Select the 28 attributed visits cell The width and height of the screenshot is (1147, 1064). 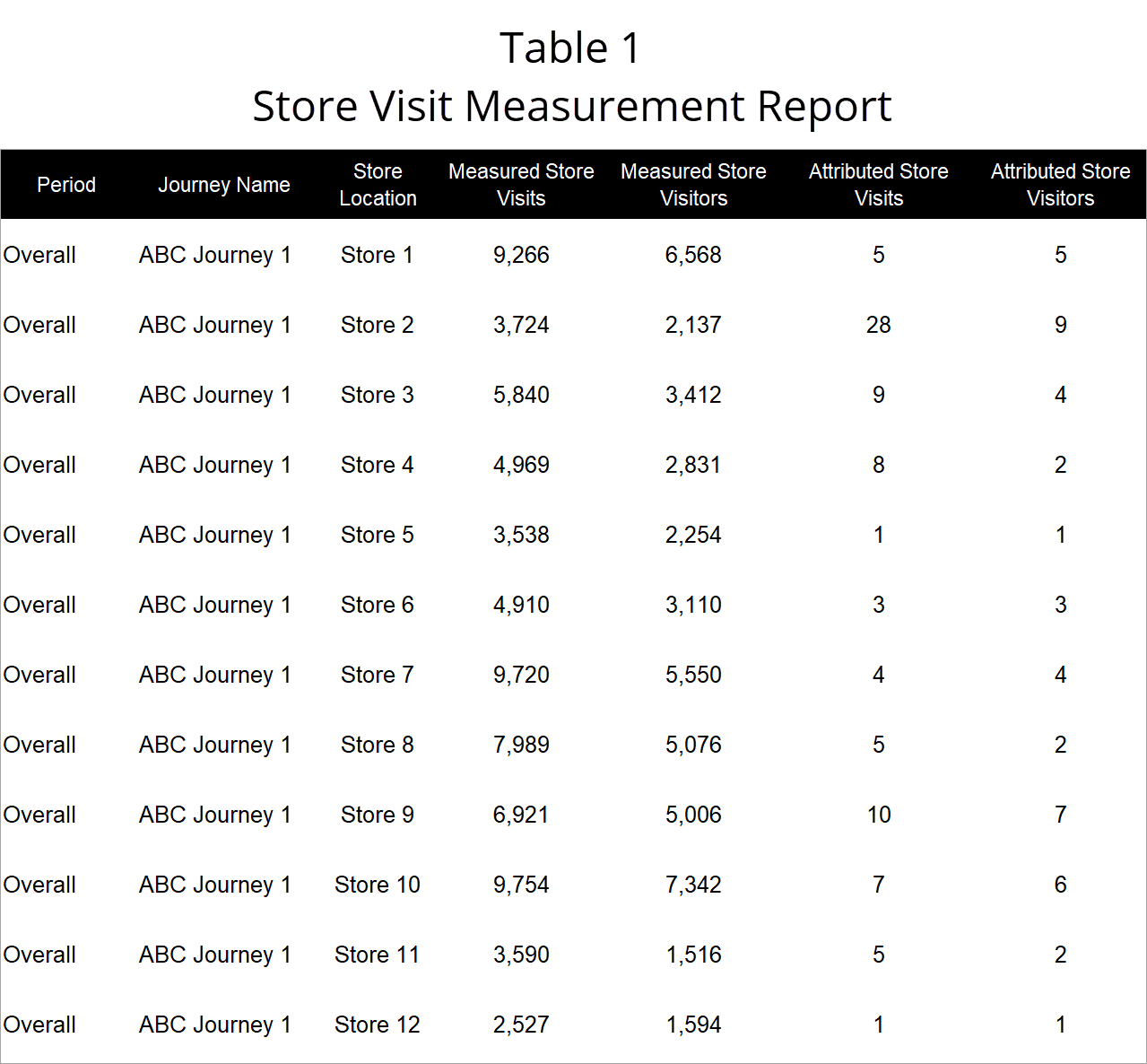tap(878, 325)
